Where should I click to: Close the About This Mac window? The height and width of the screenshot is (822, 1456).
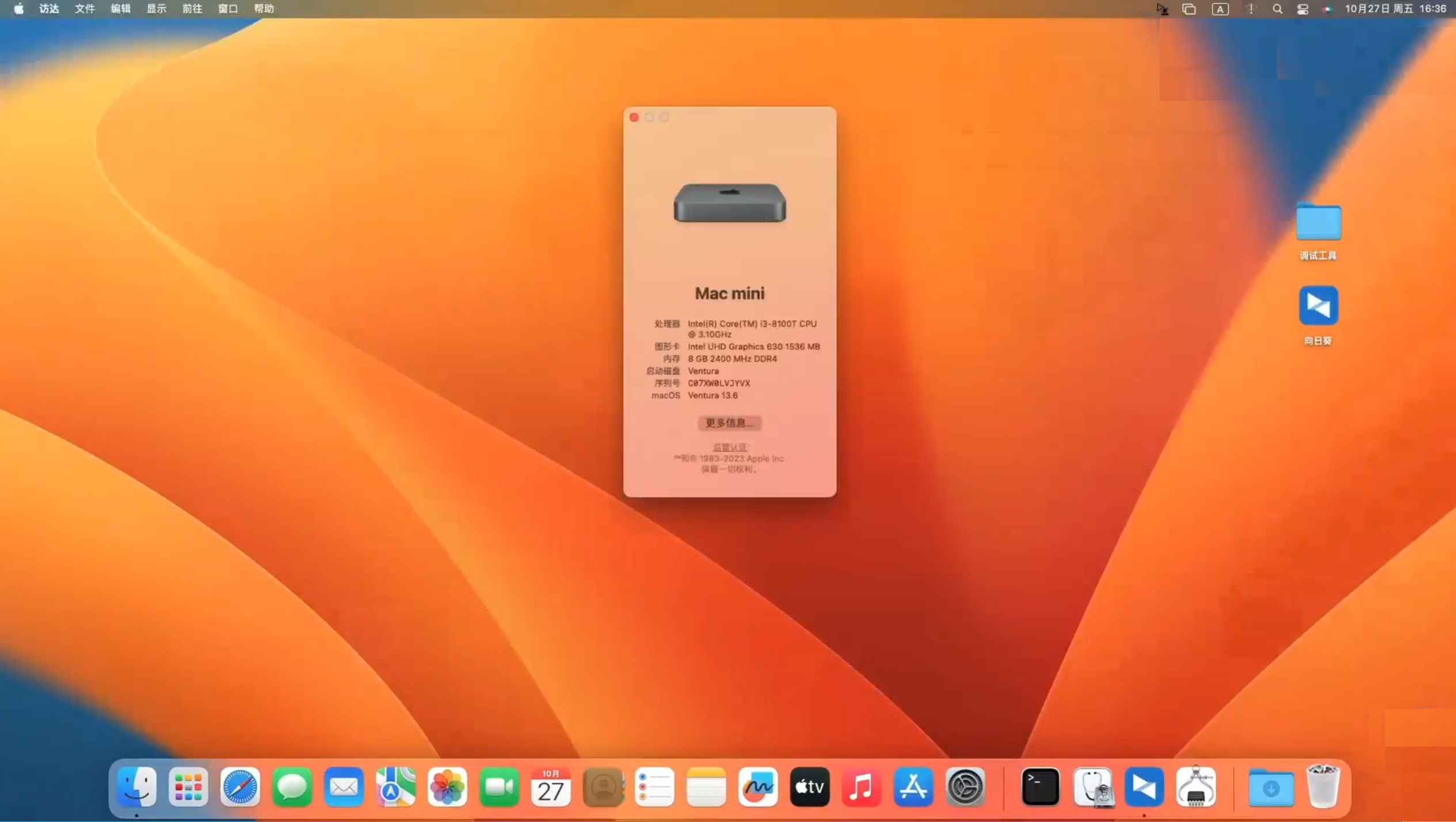tap(634, 117)
